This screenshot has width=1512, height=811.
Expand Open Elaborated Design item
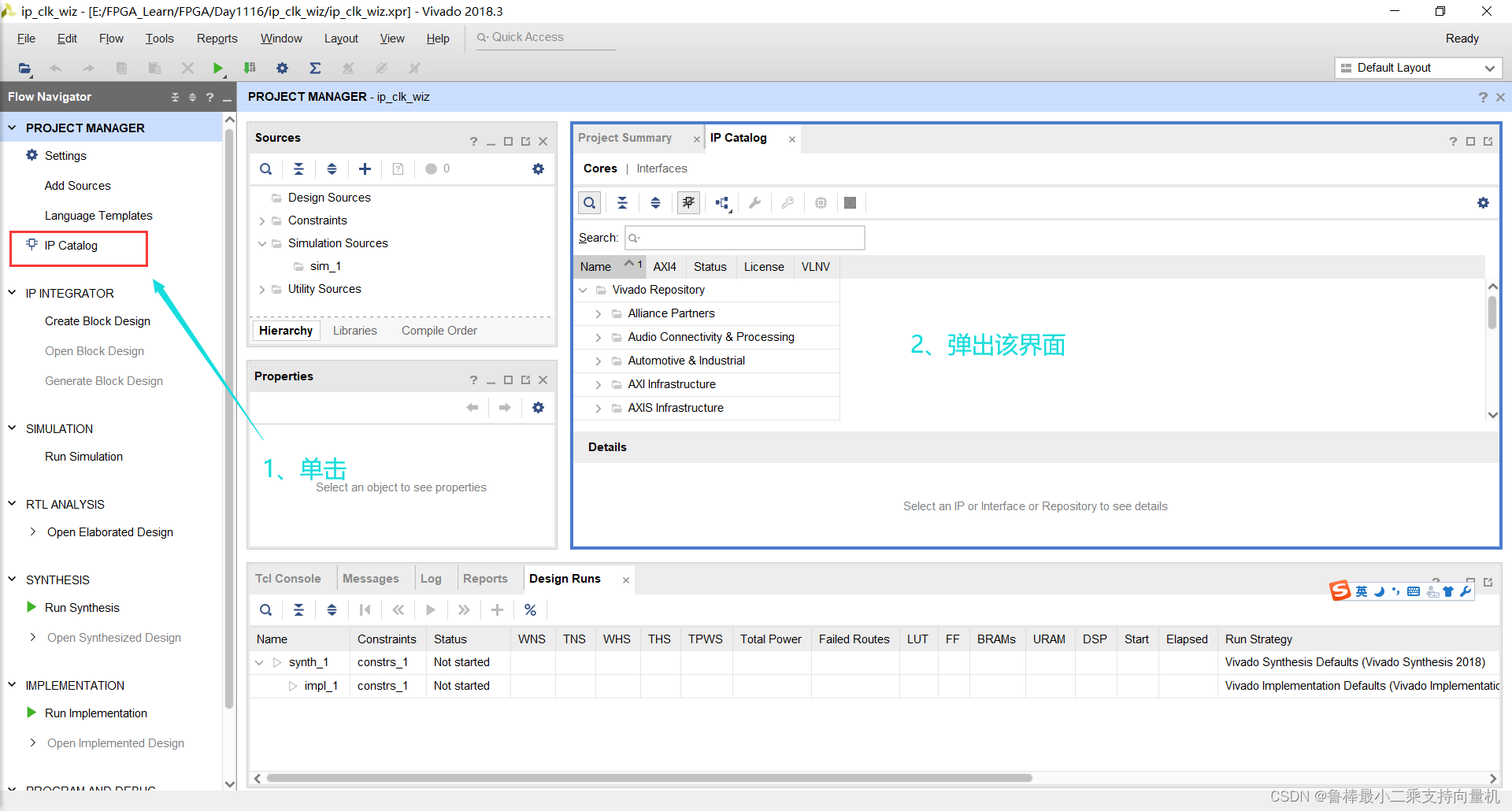(32, 532)
